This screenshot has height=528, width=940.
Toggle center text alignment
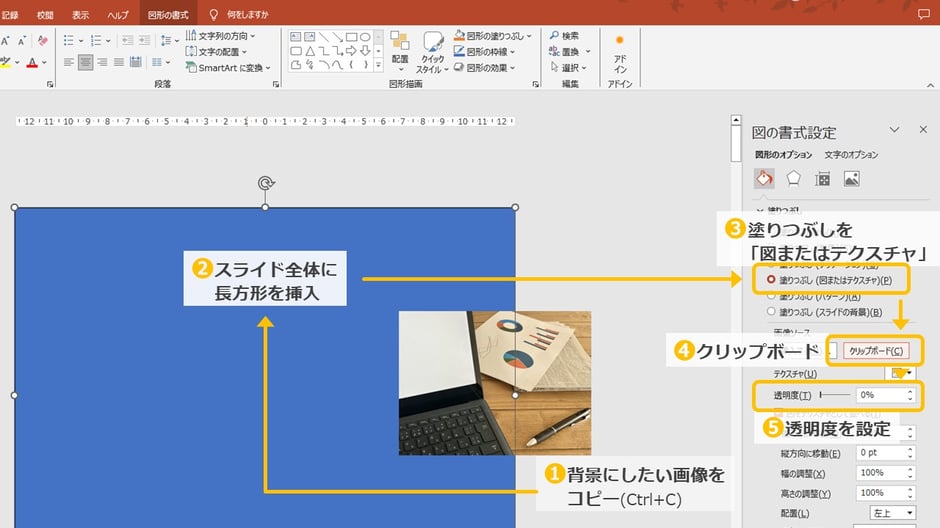point(86,62)
